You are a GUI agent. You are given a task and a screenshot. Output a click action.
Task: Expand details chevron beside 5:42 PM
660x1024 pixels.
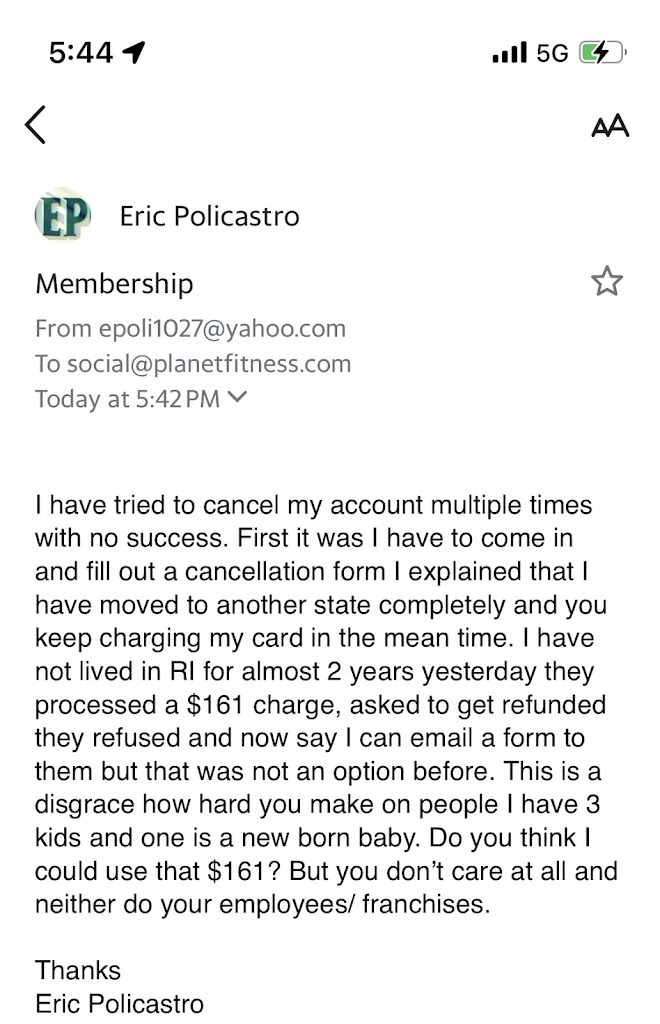(237, 397)
